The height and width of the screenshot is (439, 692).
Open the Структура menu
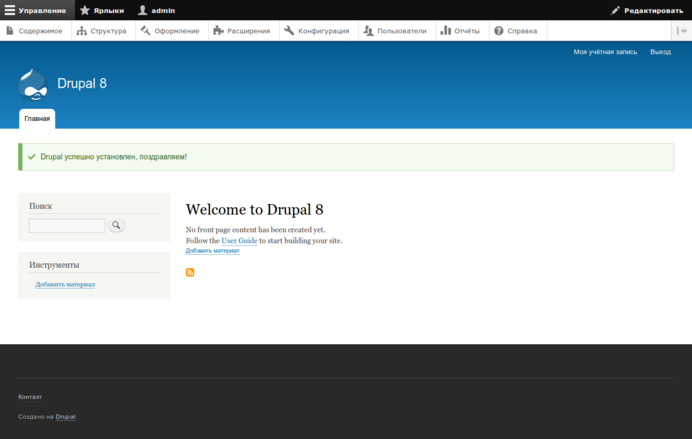click(x=102, y=31)
